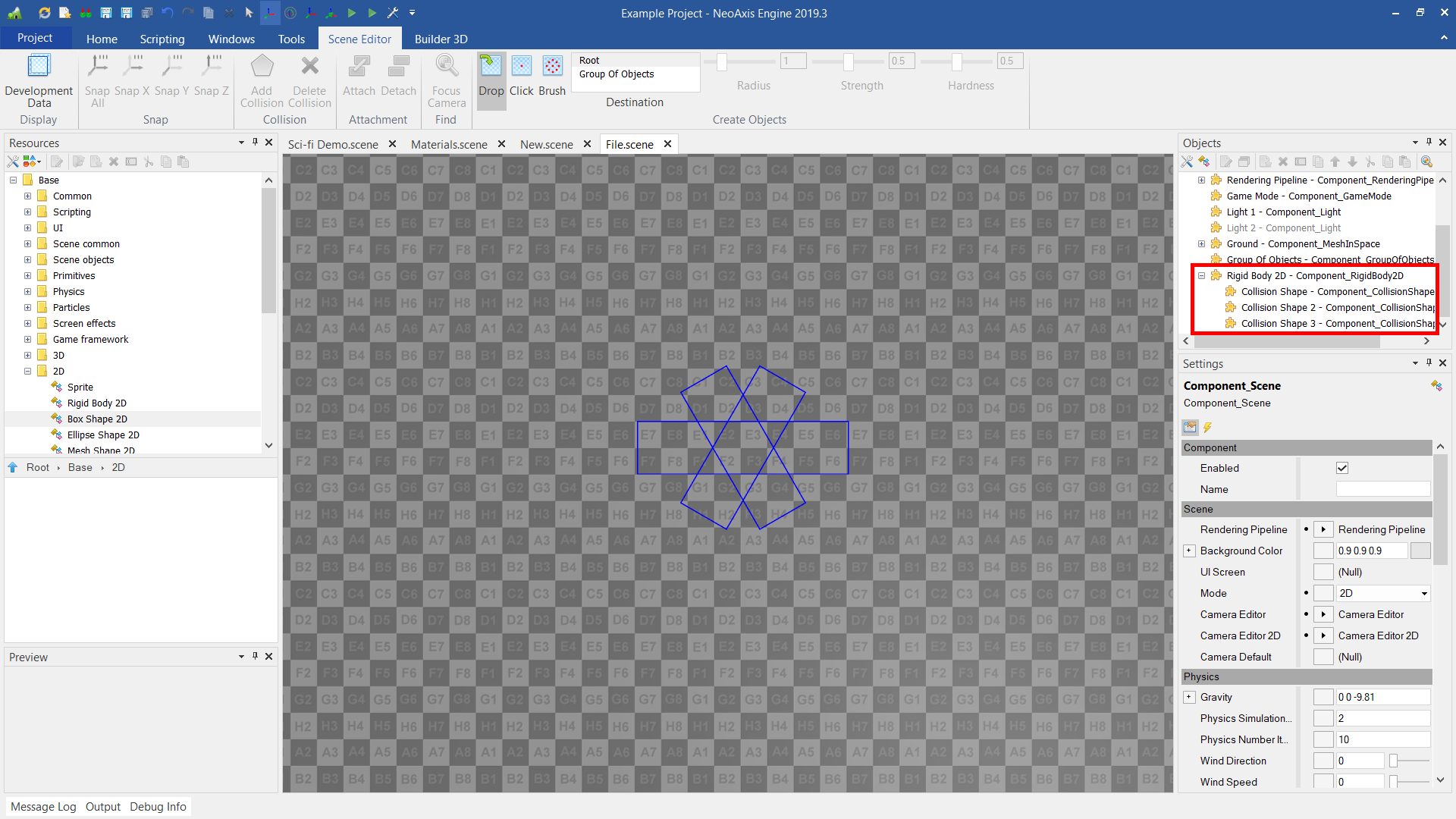
Task: Uncheck the Enabled checkbox in Component settings
Action: pyautogui.click(x=1342, y=468)
